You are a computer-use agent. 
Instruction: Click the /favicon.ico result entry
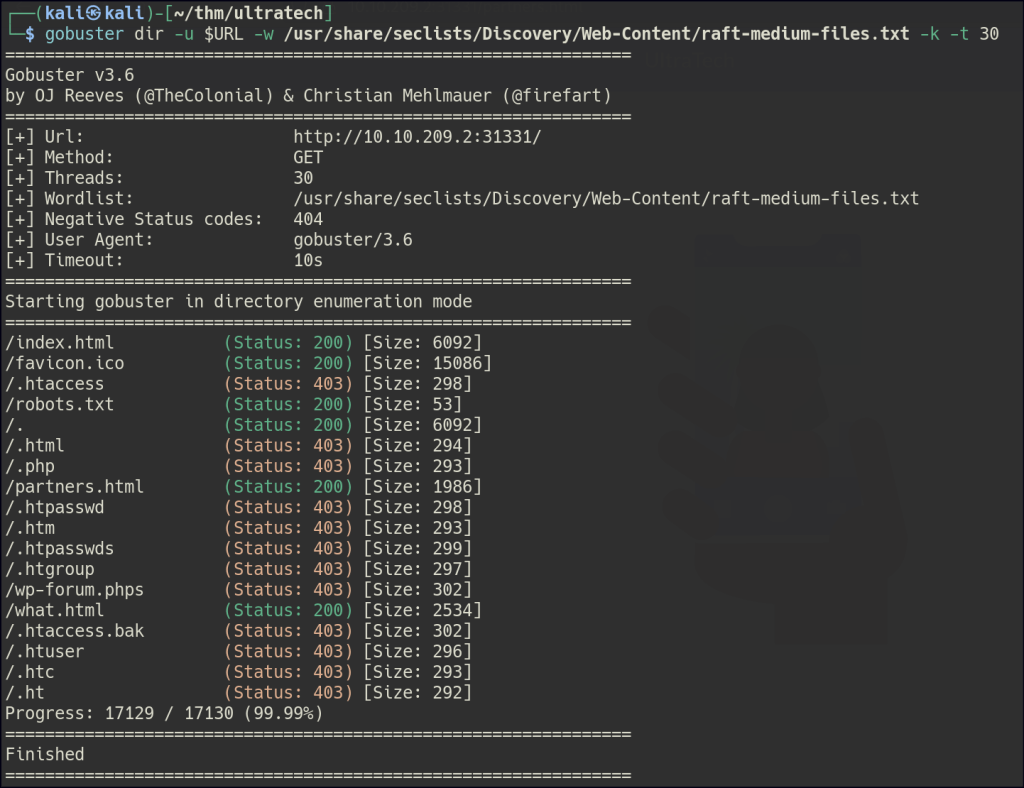(x=64, y=364)
